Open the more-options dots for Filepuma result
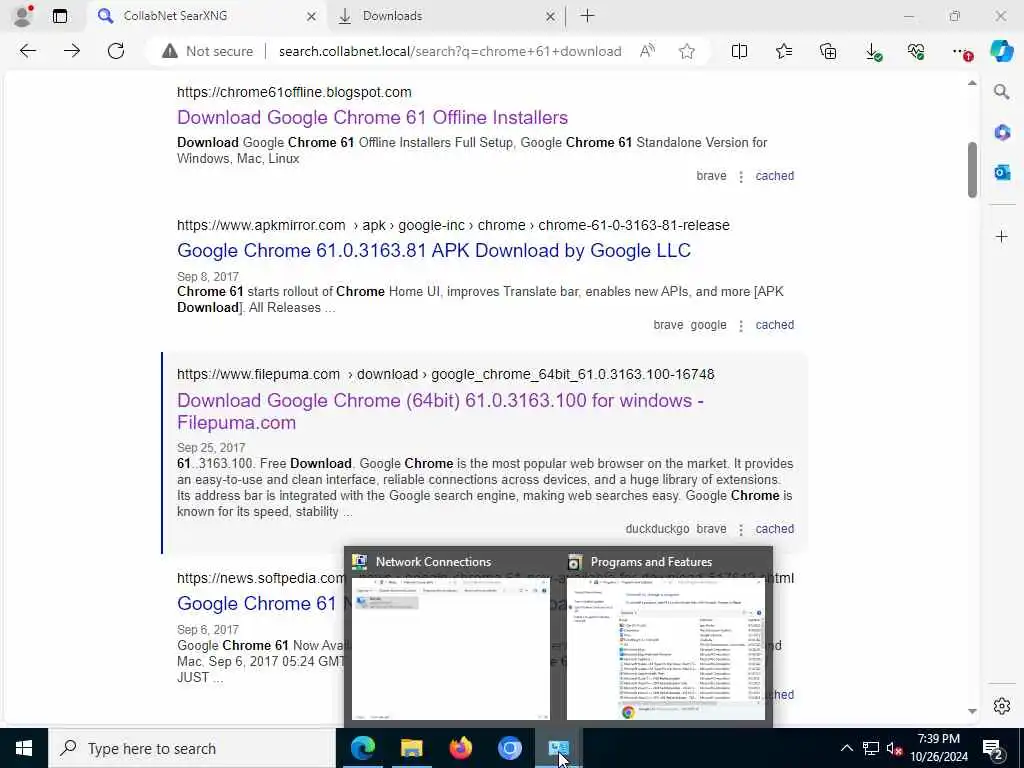1024x768 pixels. coord(741,530)
